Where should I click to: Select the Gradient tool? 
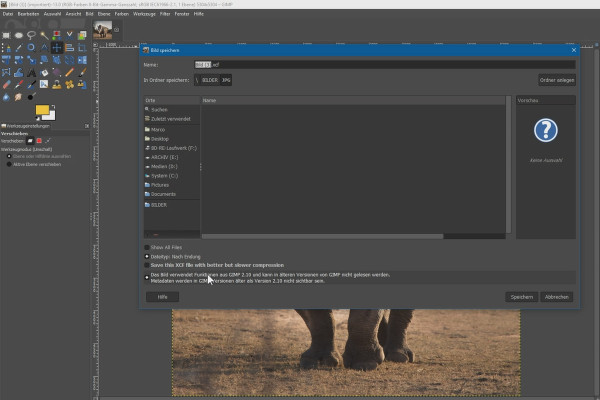[x=57, y=72]
